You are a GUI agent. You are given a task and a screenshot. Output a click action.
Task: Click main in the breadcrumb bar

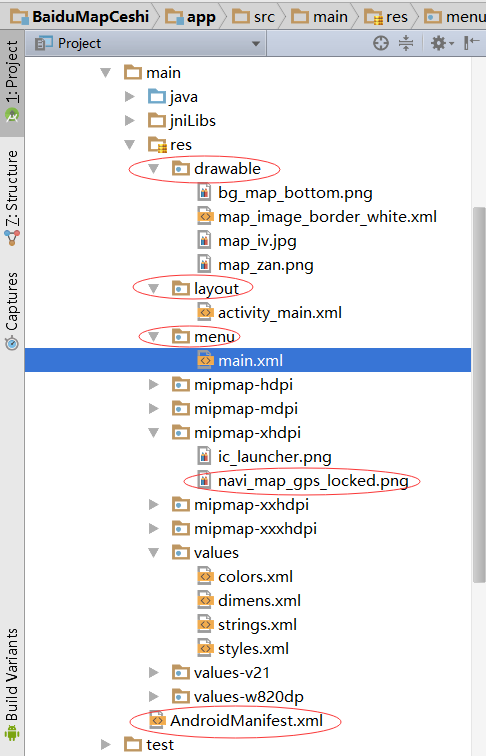coord(320,17)
